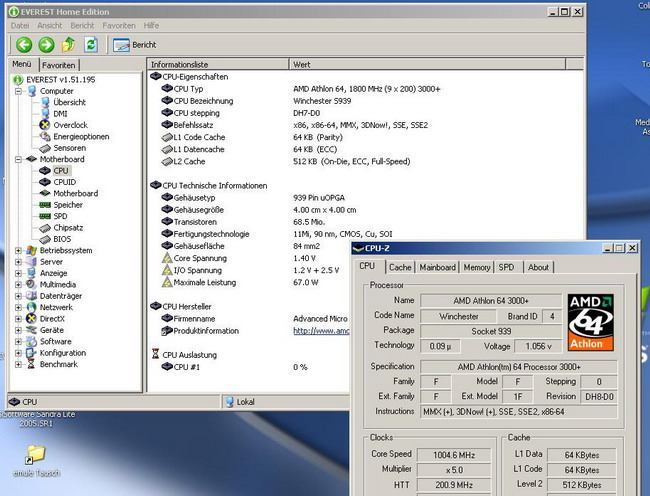Open the http://www.amd product link

pyautogui.click(x=321, y=331)
